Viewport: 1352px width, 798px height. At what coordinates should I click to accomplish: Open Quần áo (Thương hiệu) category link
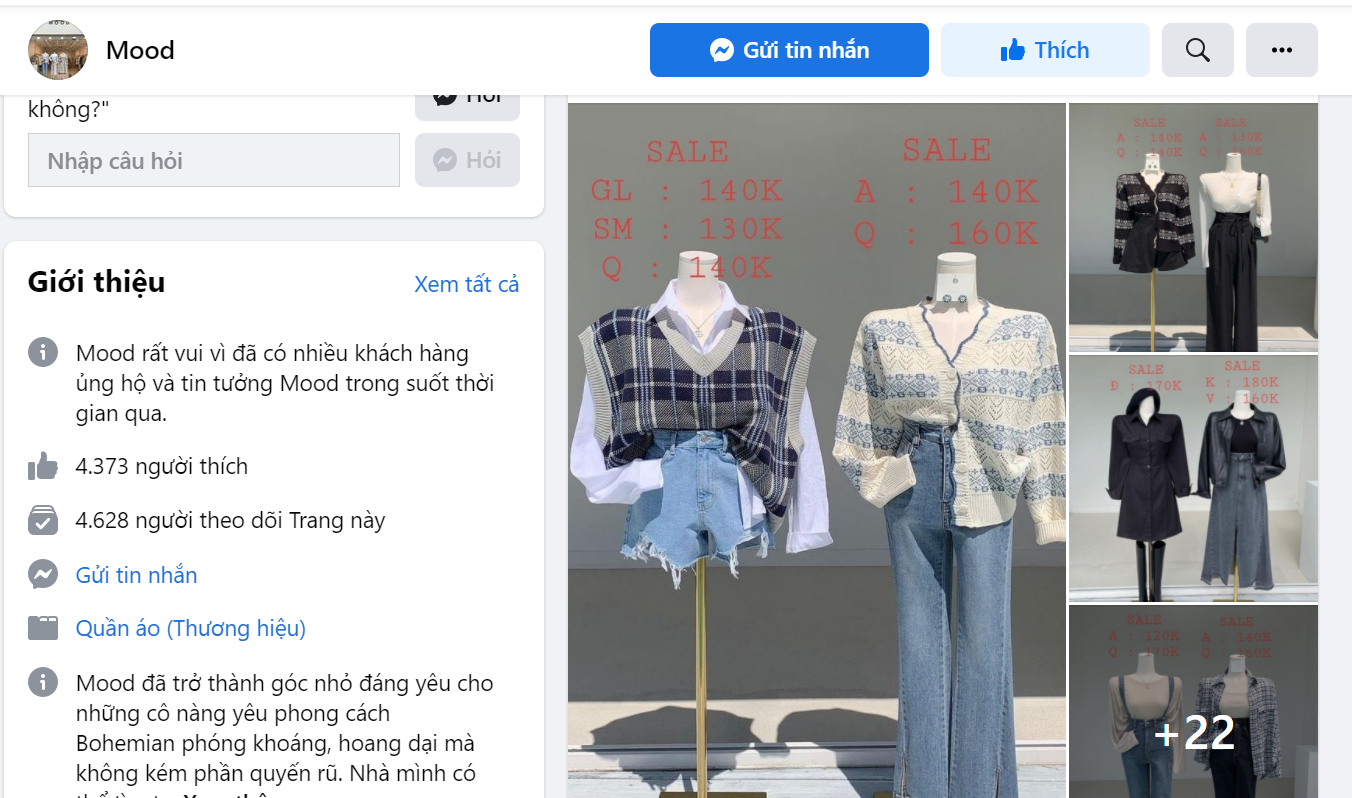click(191, 628)
